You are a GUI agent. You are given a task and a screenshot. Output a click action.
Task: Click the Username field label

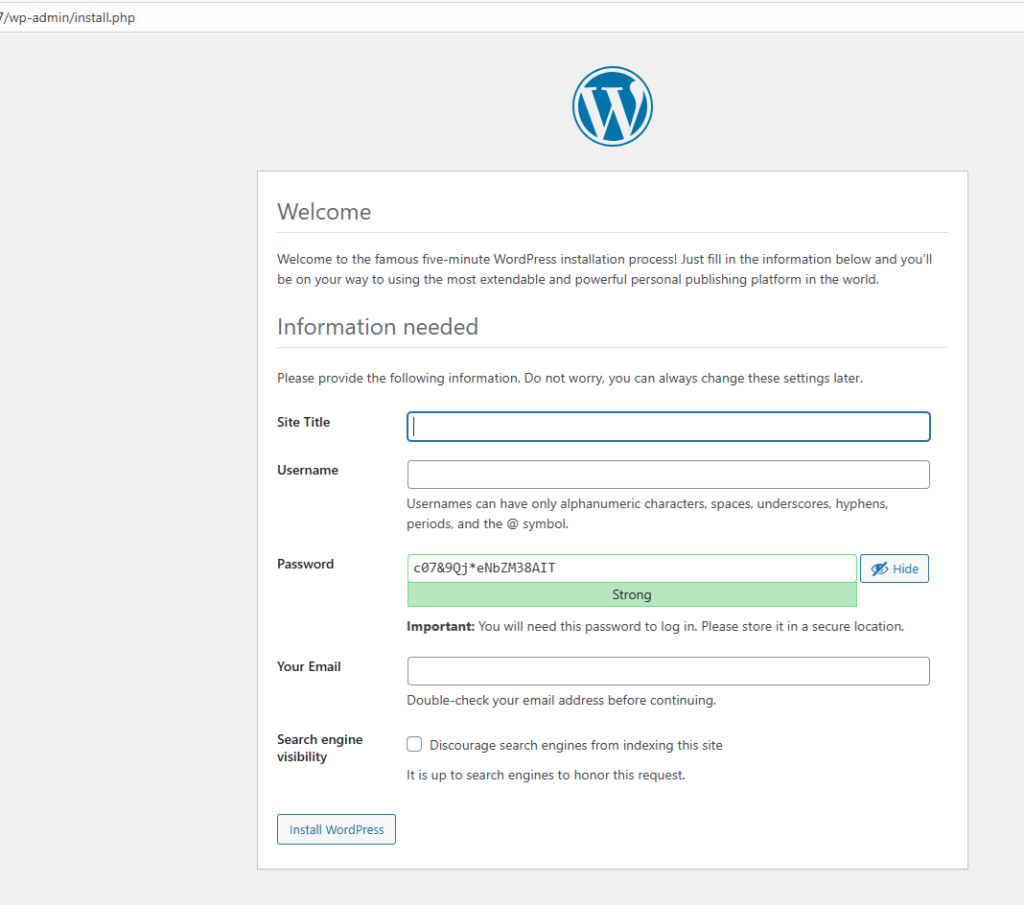[x=307, y=470]
